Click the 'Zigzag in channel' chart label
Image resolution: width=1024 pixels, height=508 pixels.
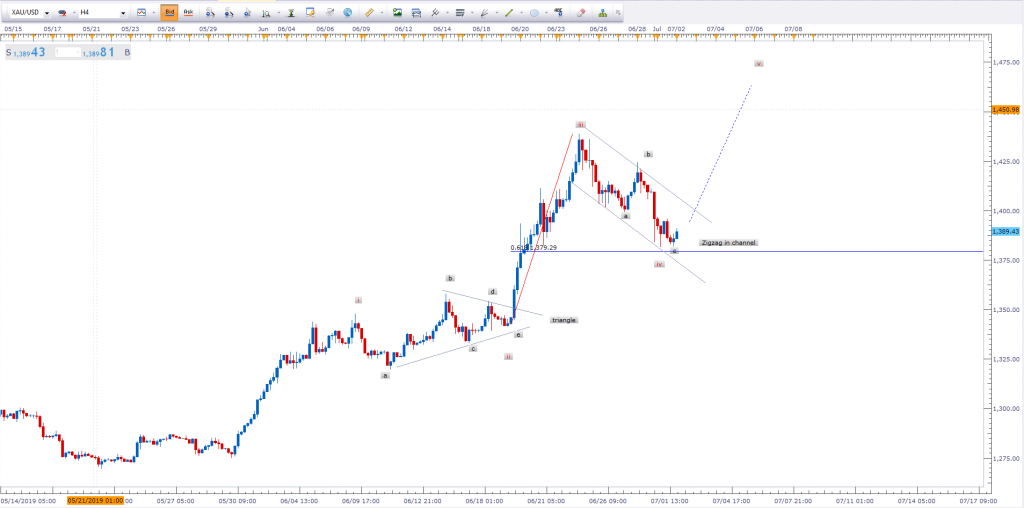[x=728, y=242]
